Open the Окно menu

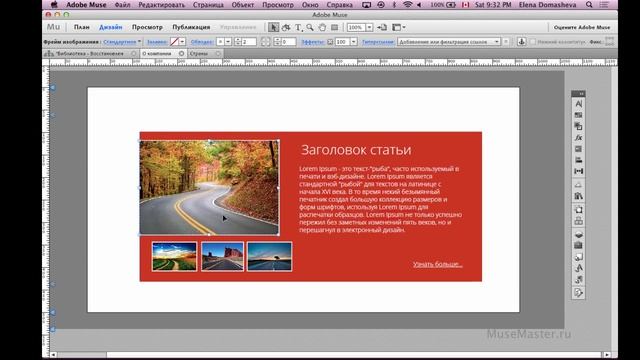[310, 5]
